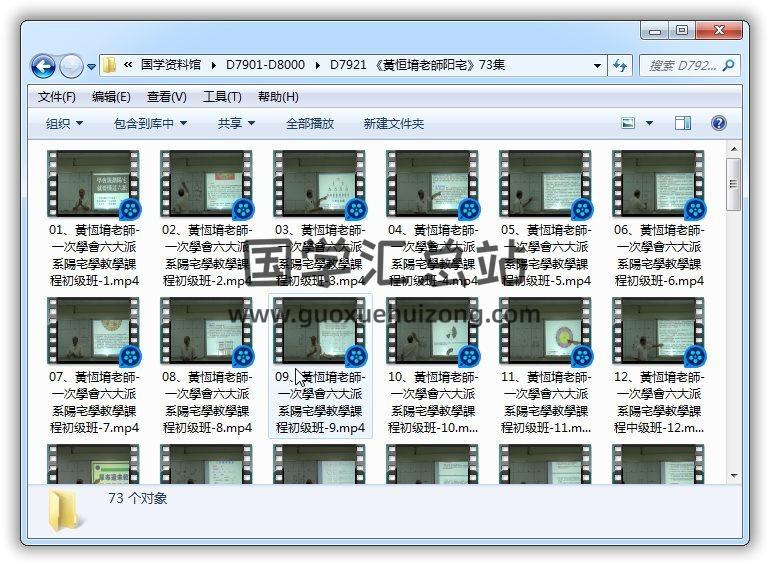This screenshot has width=770, height=566.
Task: Click filename text starting with 08、黃恒堉老師
Action: pos(207,403)
